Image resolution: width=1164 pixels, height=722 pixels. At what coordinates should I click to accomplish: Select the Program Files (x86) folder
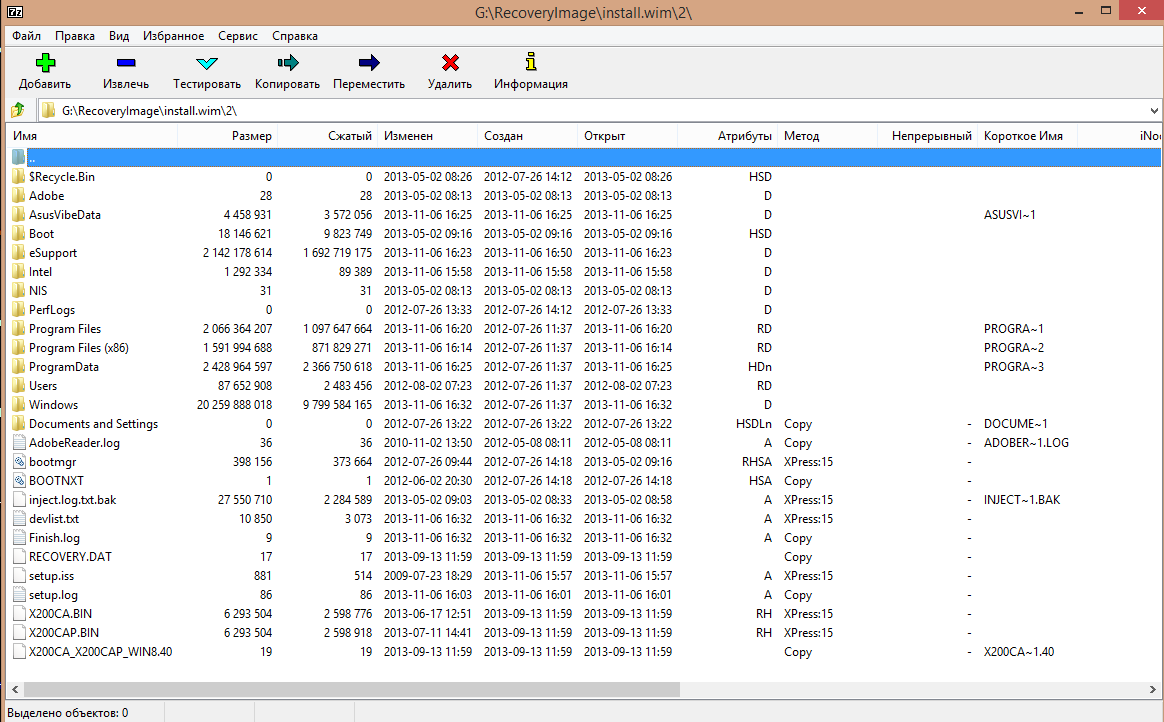pyautogui.click(x=583, y=347)
